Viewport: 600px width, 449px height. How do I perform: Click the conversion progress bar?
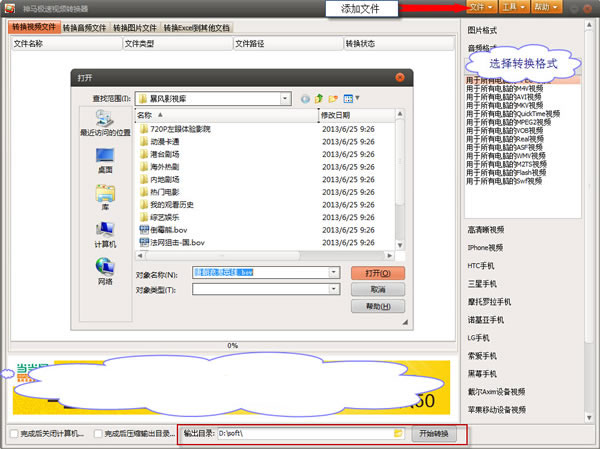pos(233,346)
